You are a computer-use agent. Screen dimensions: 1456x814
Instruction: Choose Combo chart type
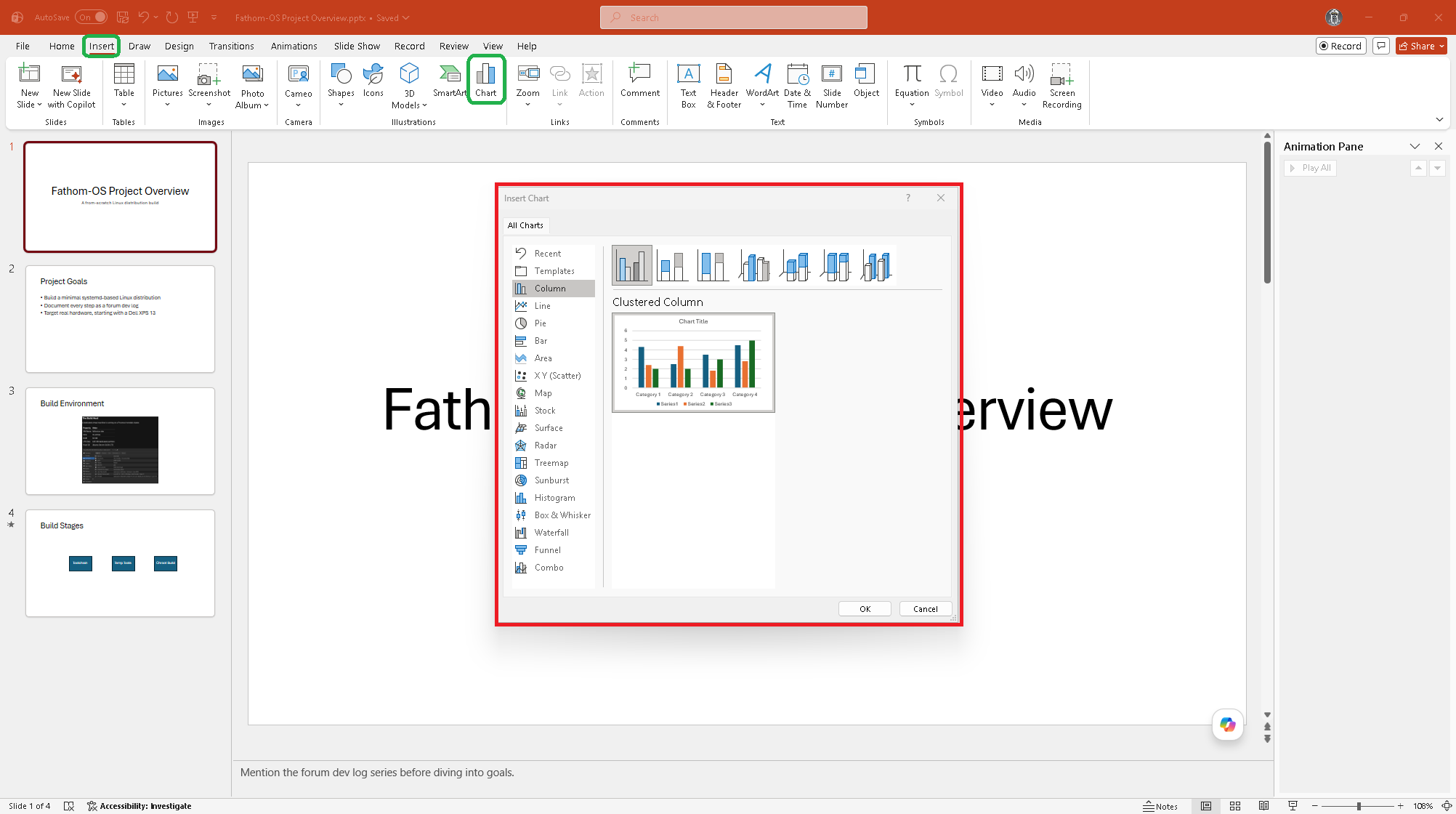click(554, 568)
